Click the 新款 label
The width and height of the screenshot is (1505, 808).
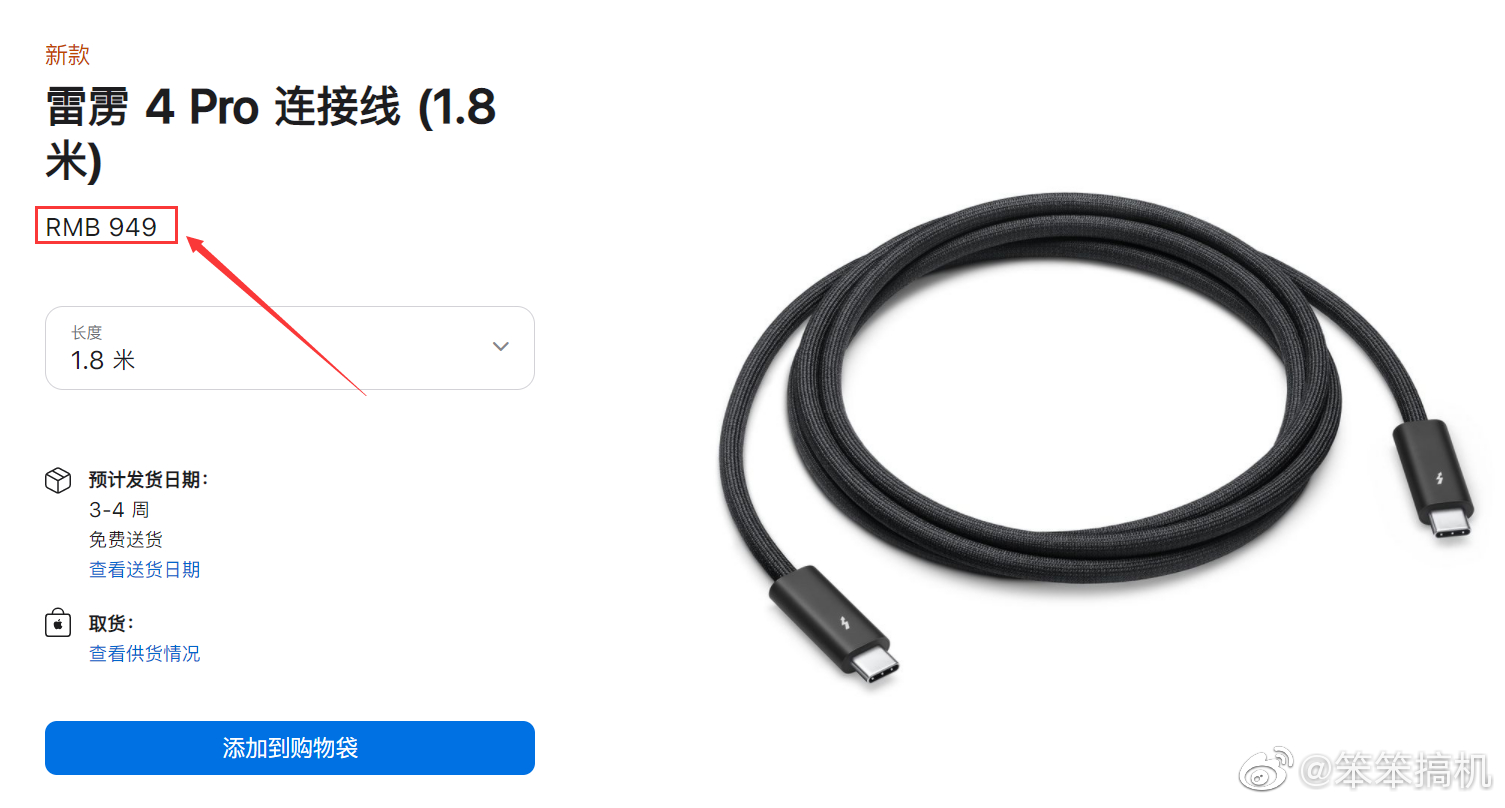coord(67,55)
